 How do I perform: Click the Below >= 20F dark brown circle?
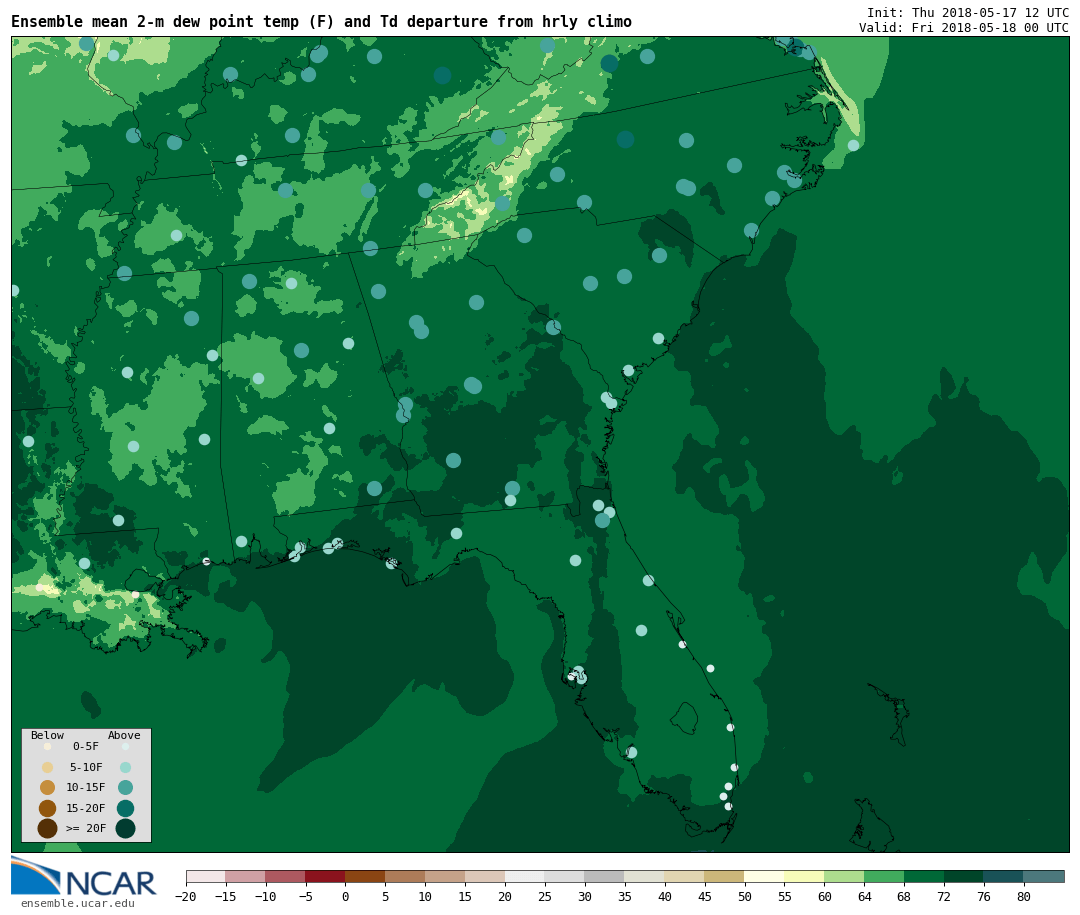[48, 828]
